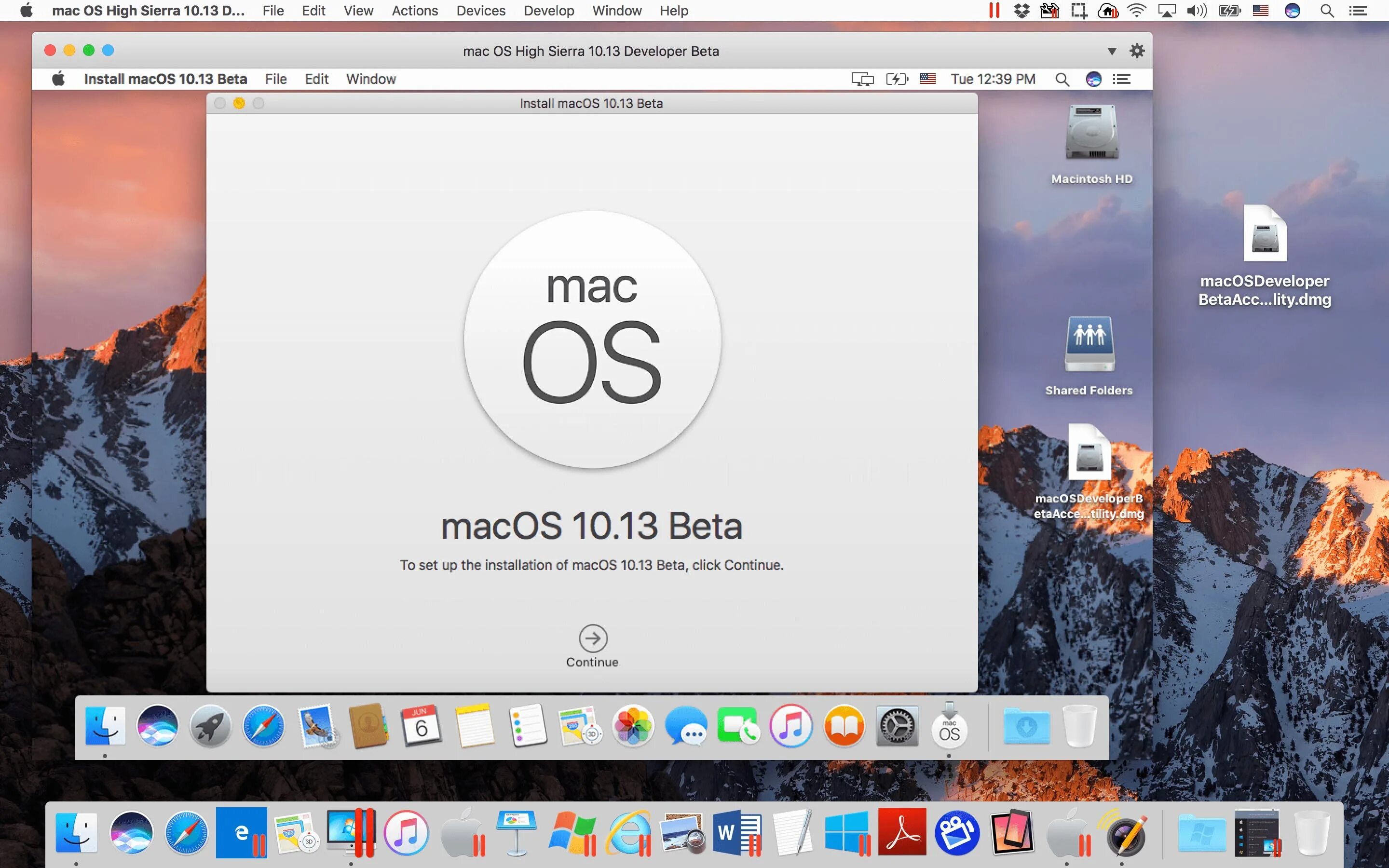Open Reminders in the VM dock
Image resolution: width=1389 pixels, height=868 pixels.
click(x=528, y=726)
